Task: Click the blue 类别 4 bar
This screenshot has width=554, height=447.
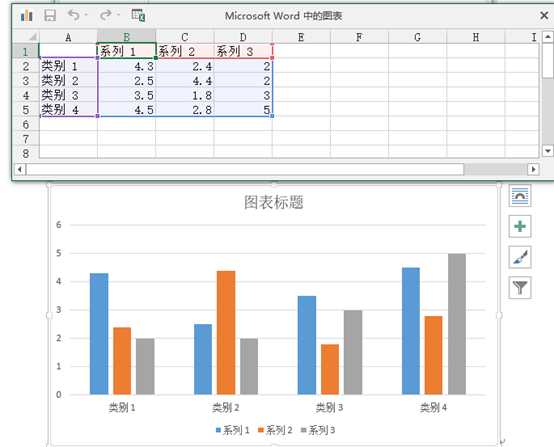Action: [x=411, y=331]
